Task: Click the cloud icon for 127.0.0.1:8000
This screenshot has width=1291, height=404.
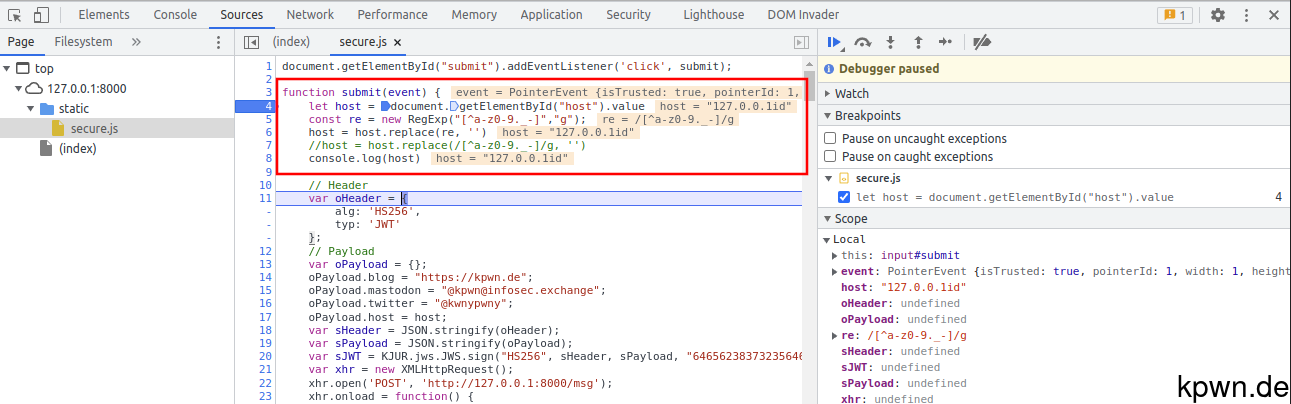Action: pyautogui.click(x=36, y=89)
